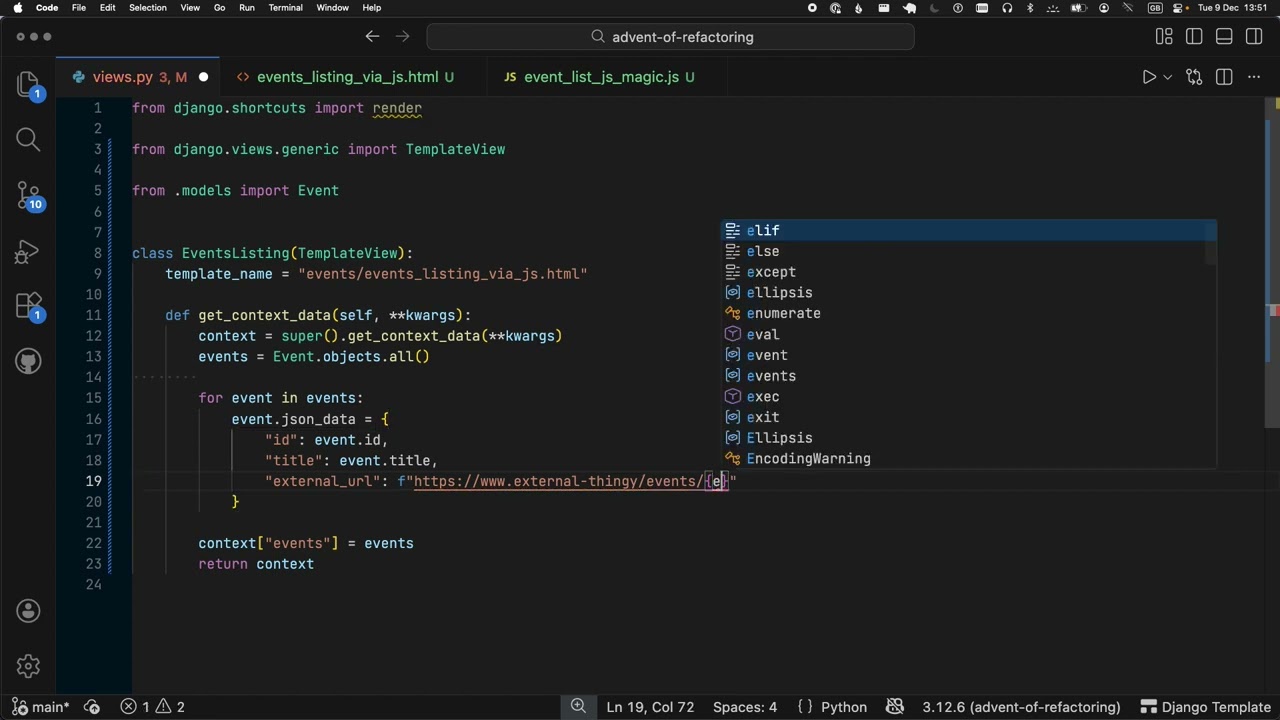Open the Run menu
Image resolution: width=1280 pixels, height=720 pixels.
[247, 8]
